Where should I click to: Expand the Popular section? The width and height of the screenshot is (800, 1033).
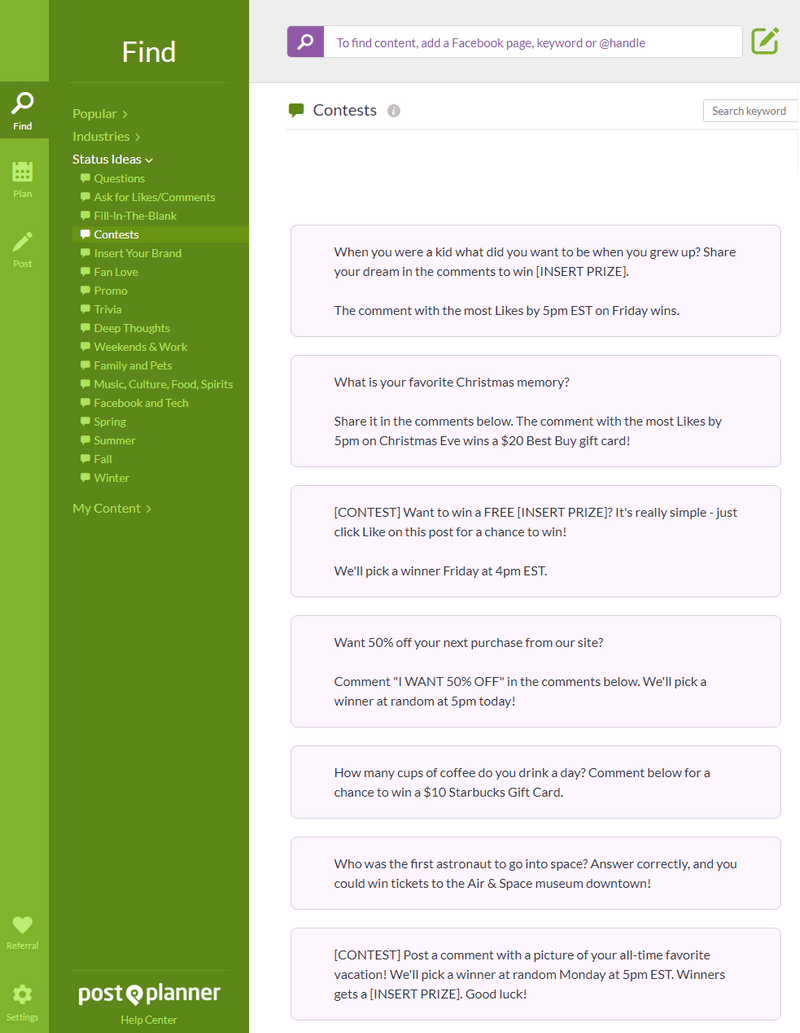[100, 114]
